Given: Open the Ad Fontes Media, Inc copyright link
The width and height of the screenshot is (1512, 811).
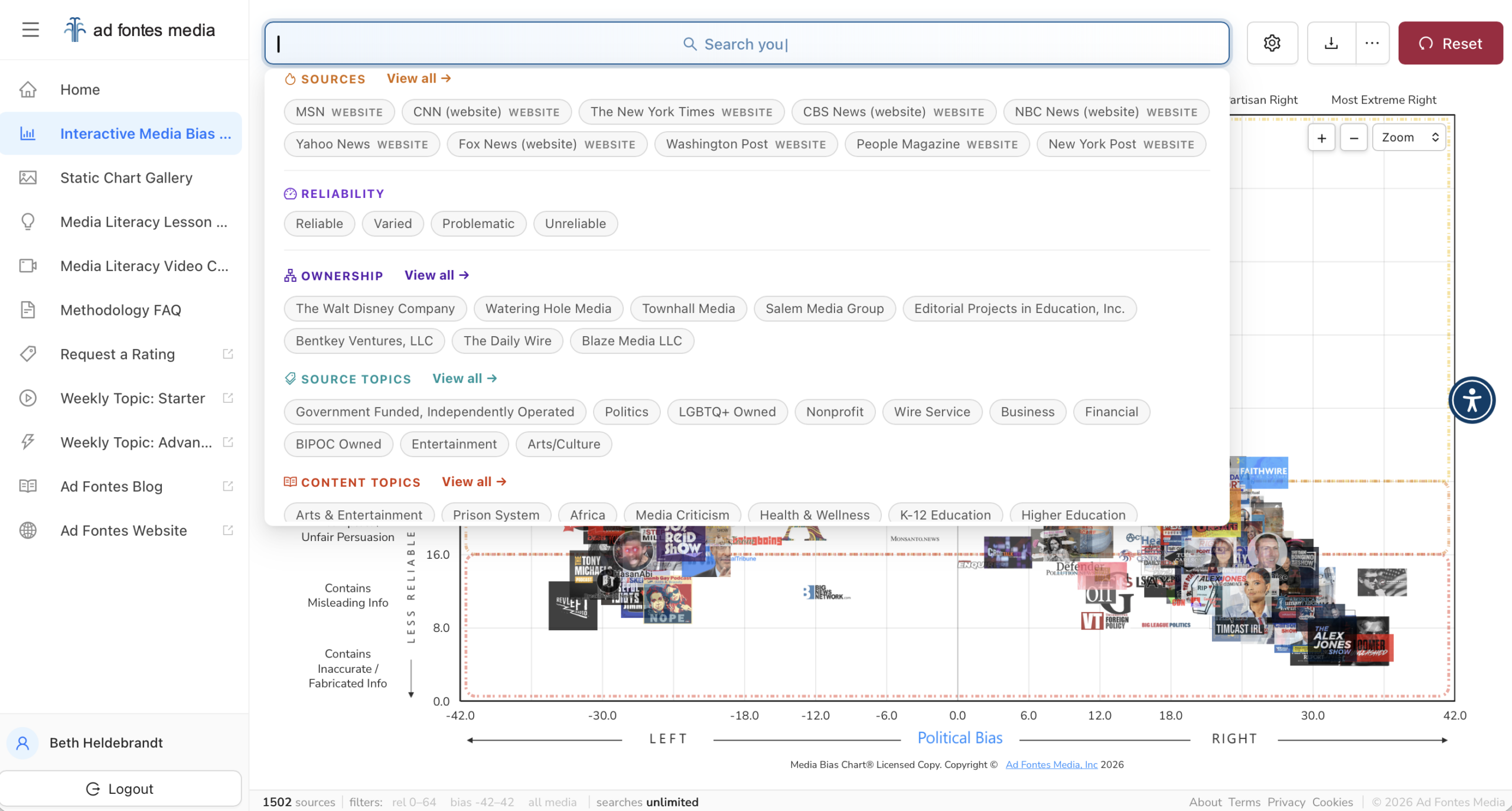Looking at the screenshot, I should [x=1051, y=764].
